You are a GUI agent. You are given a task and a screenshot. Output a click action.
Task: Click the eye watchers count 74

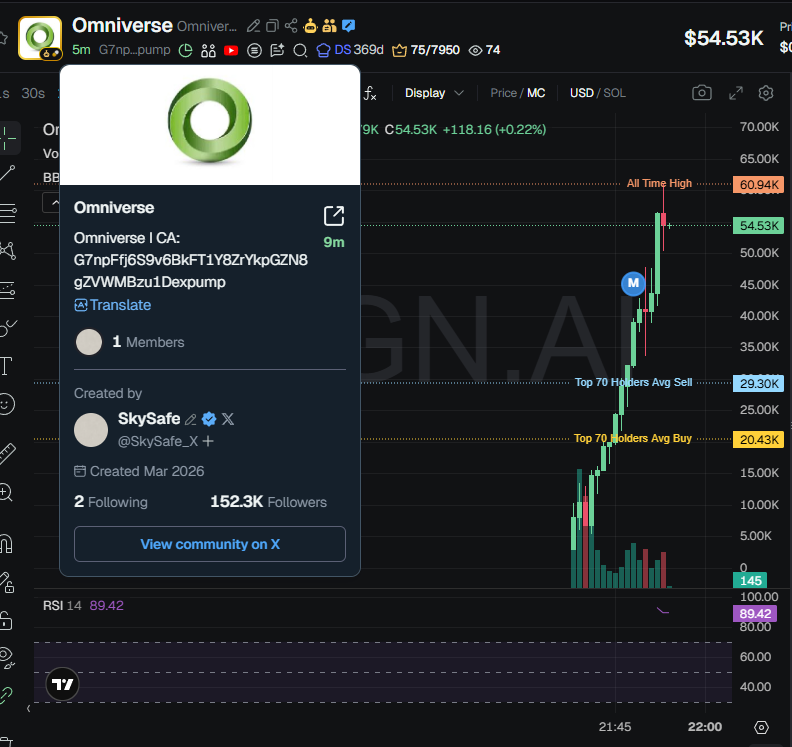[x=484, y=50]
